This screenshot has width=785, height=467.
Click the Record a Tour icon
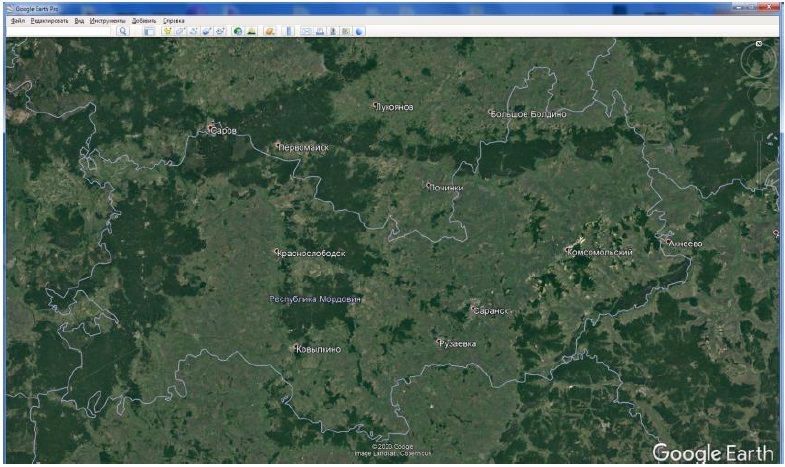tap(219, 31)
